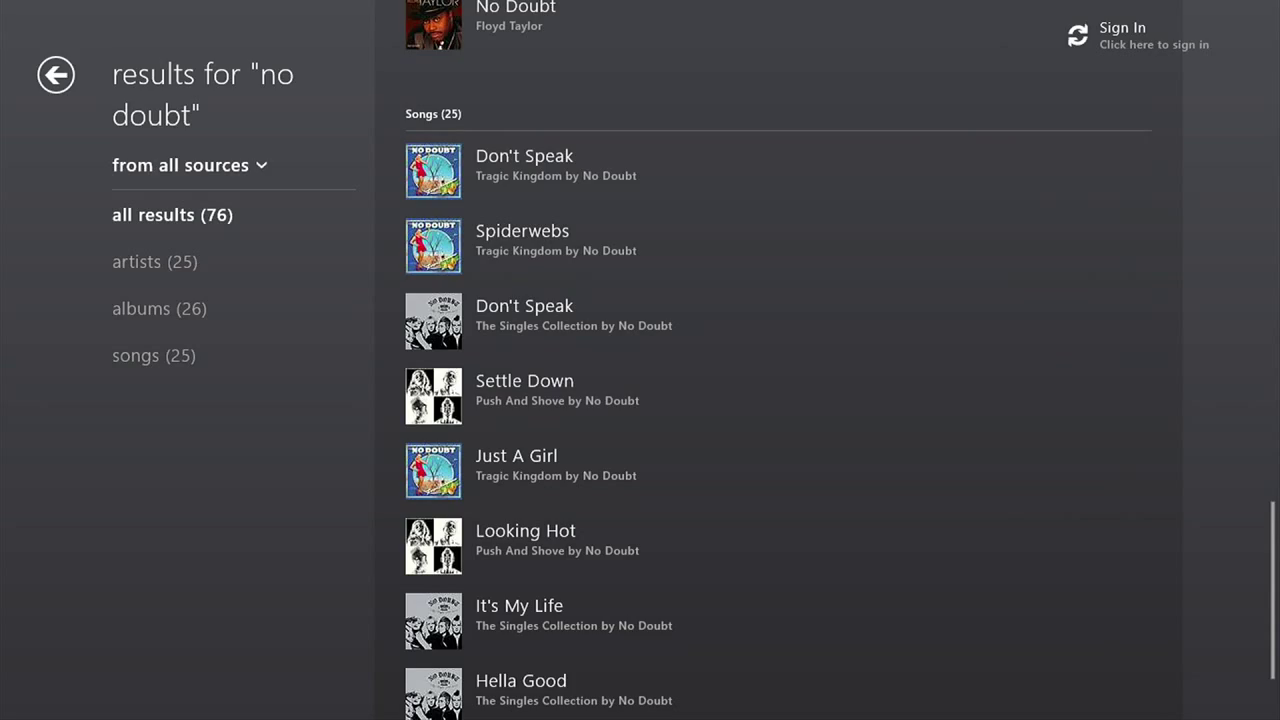Show only albums (26) results
1280x720 pixels.
pyautogui.click(x=159, y=309)
